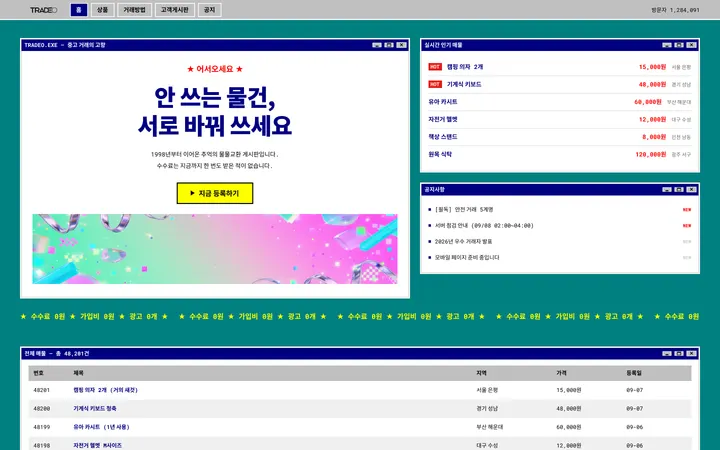Minimize the 전체 매물 window

667,354
